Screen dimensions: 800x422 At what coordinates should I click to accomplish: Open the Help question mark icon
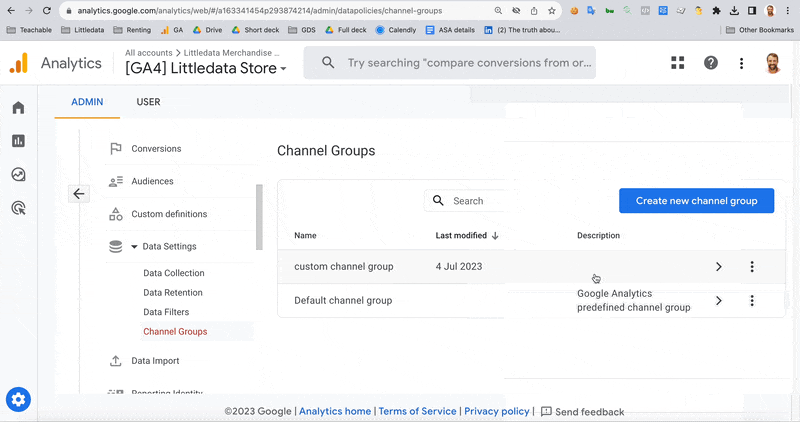click(711, 63)
